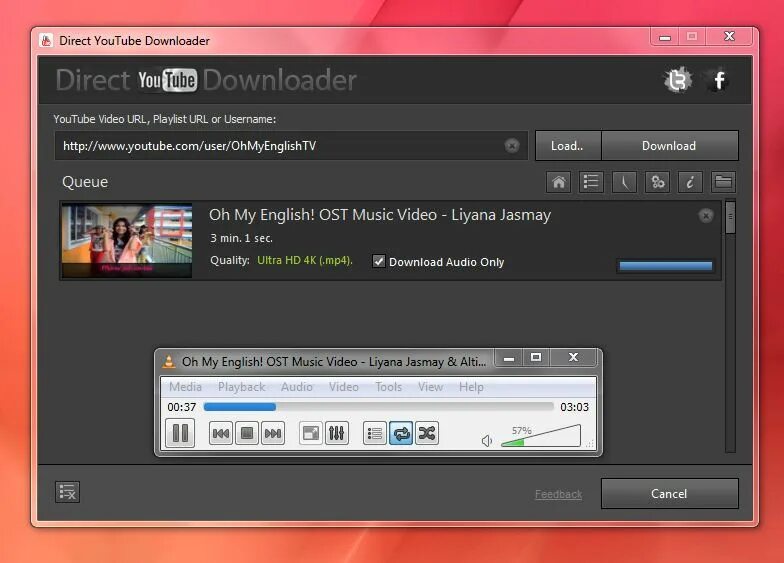
Task: Click the Load.. button
Action: coord(568,146)
